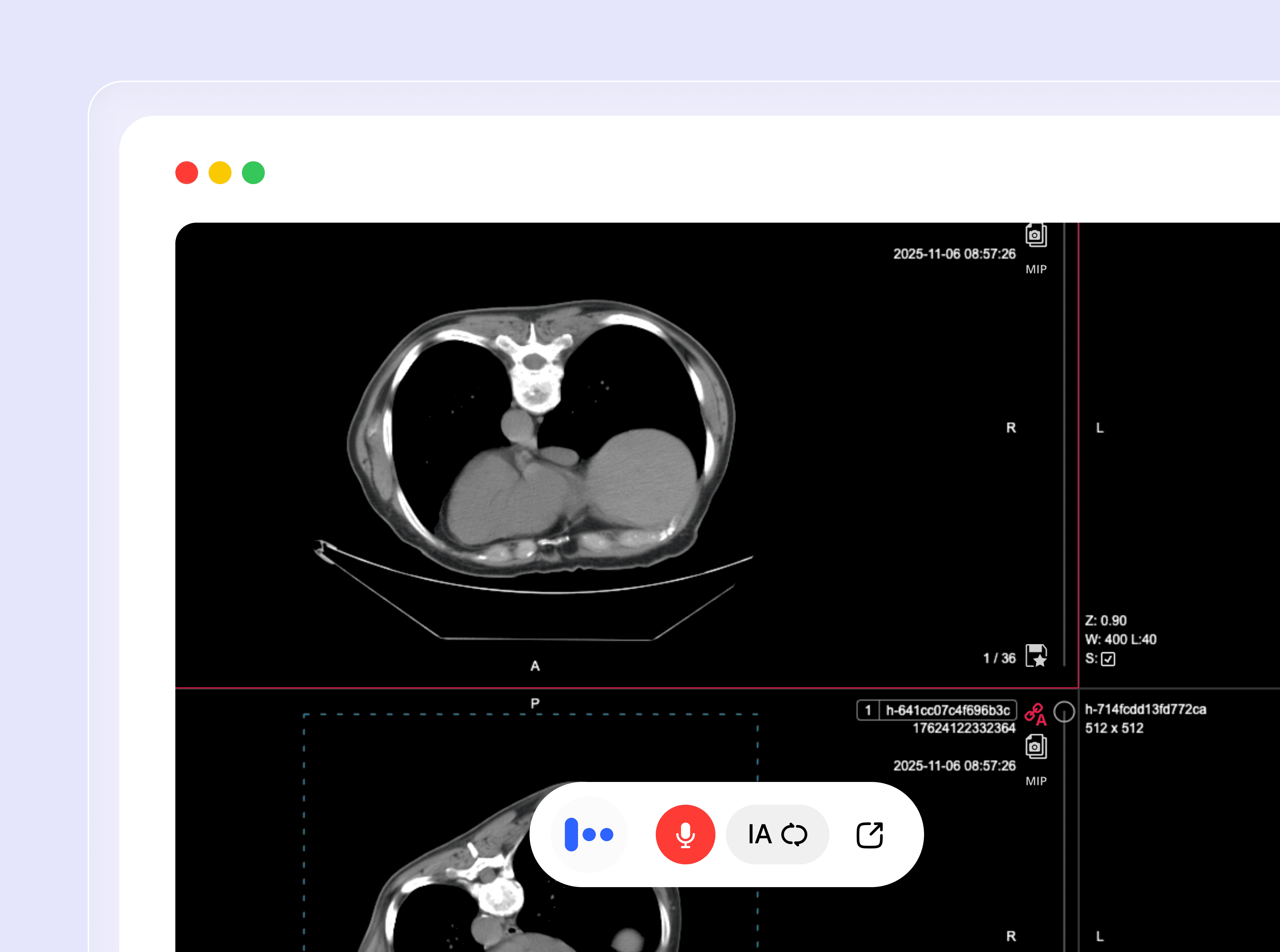This screenshot has height=952, width=1280.
Task: Click the capture icon above the upper MIP
Action: click(1036, 235)
